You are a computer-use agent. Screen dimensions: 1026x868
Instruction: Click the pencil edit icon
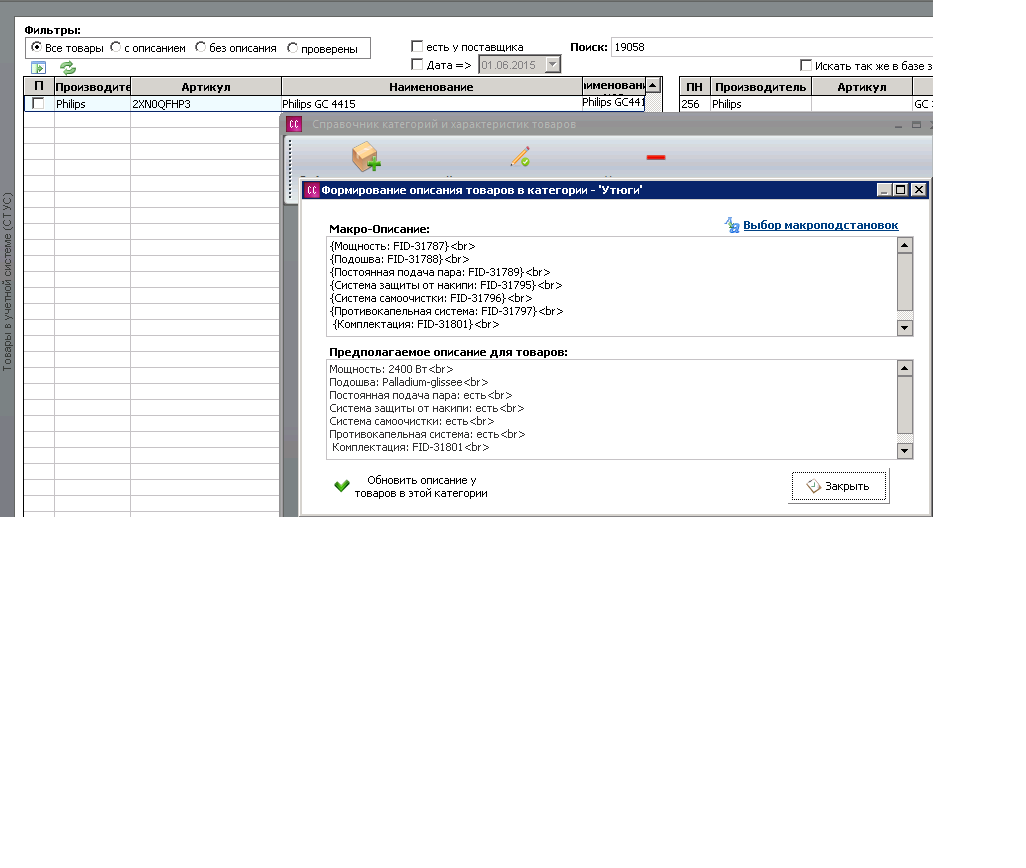(x=520, y=157)
